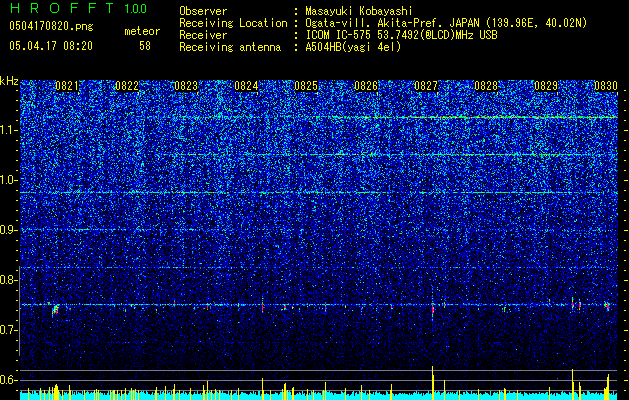This screenshot has width=629, height=400.
Task: Click the word meteor above the count
Action: tap(142, 31)
